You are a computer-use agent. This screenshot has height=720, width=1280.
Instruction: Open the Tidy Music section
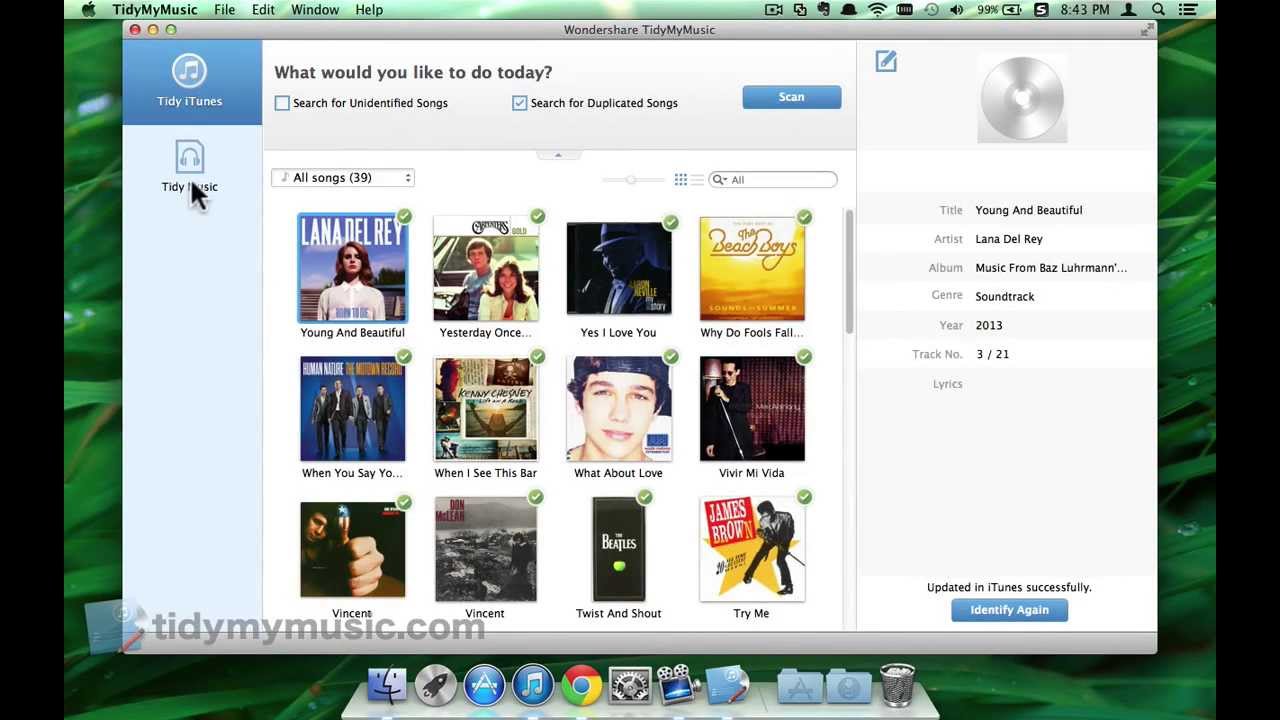[x=190, y=167]
